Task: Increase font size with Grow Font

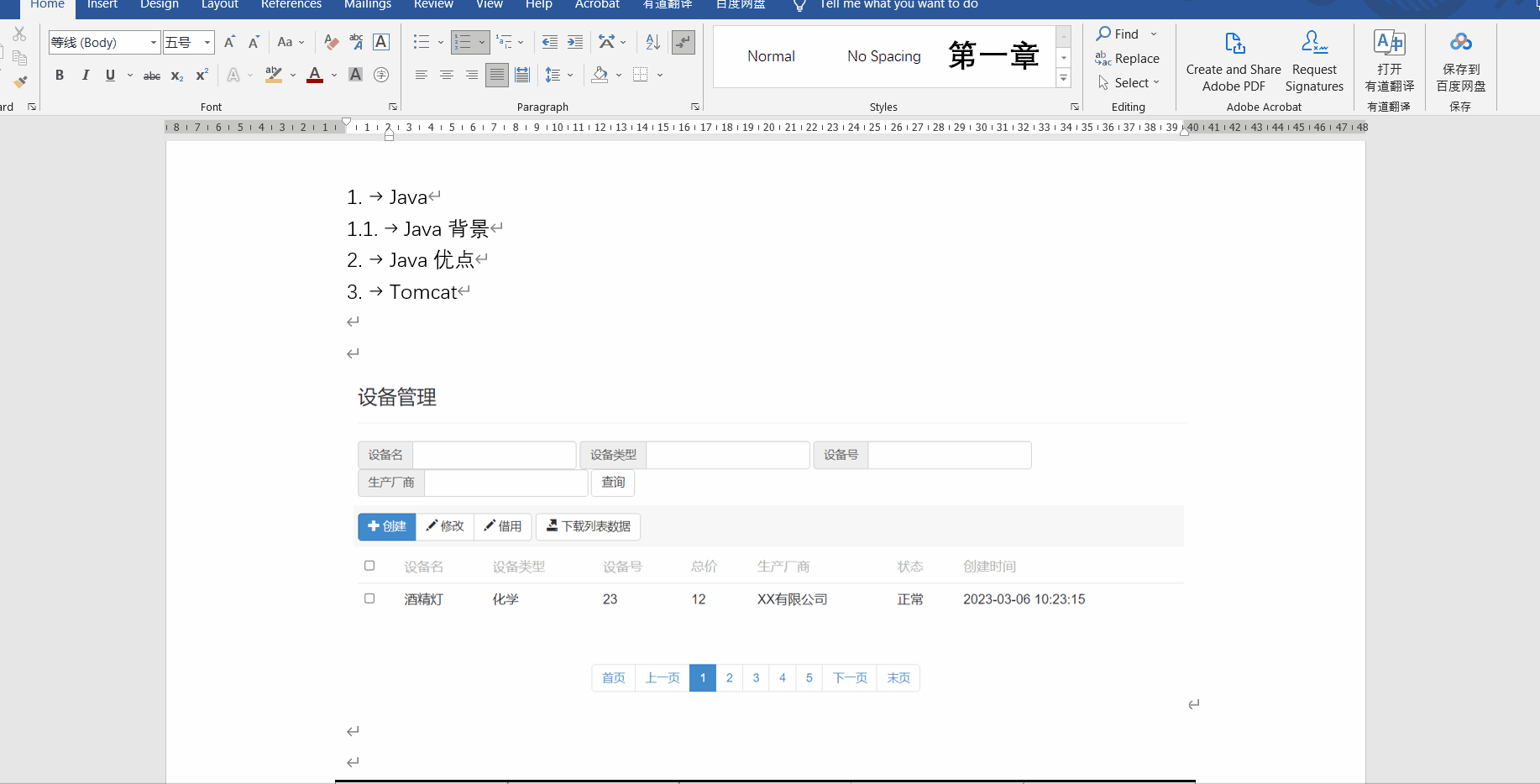Action: tap(229, 42)
